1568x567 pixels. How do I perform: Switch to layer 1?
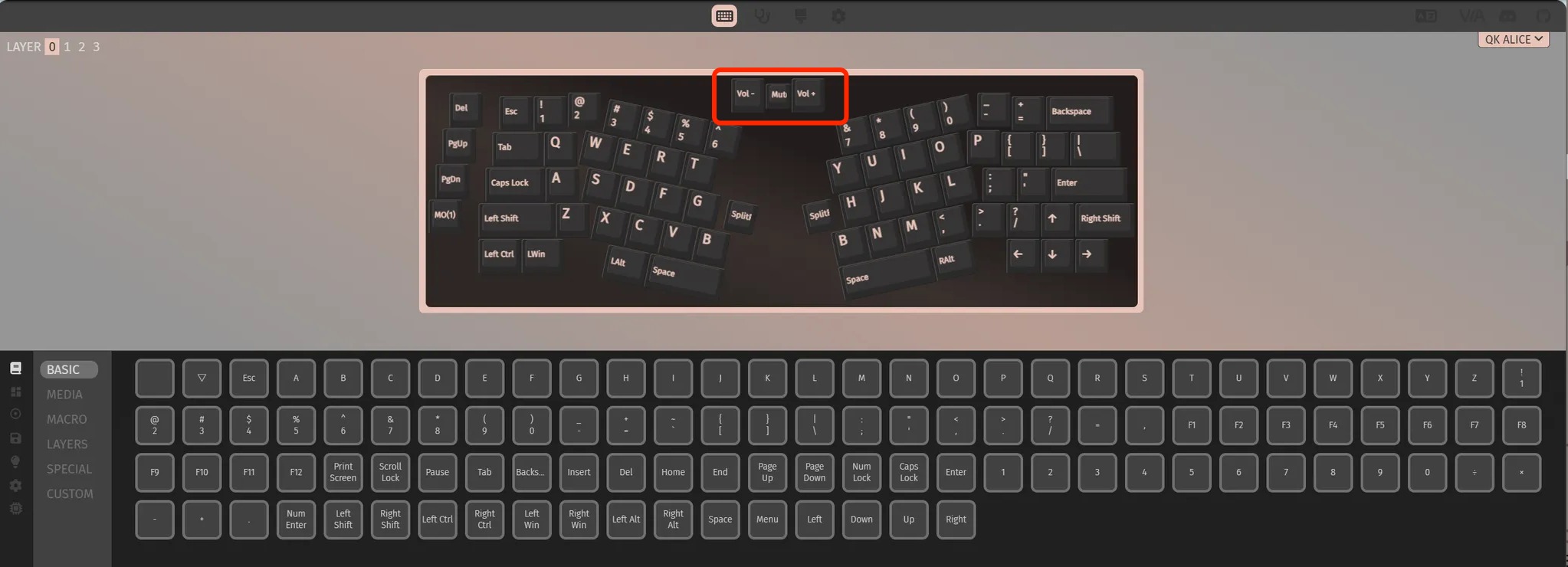click(x=67, y=47)
